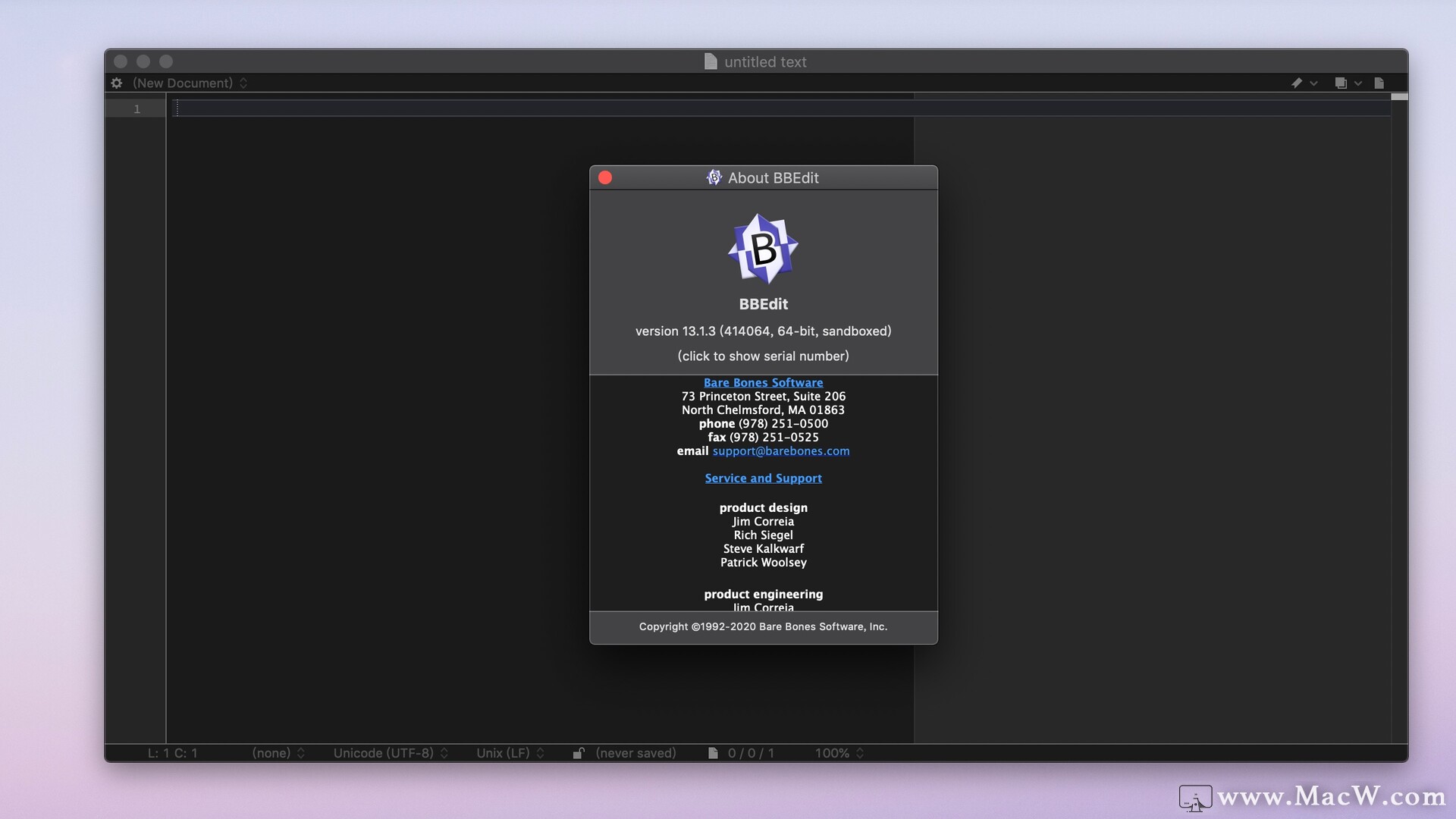This screenshot has width=1456, height=819.
Task: Open the (none) language popup
Action: 278,753
